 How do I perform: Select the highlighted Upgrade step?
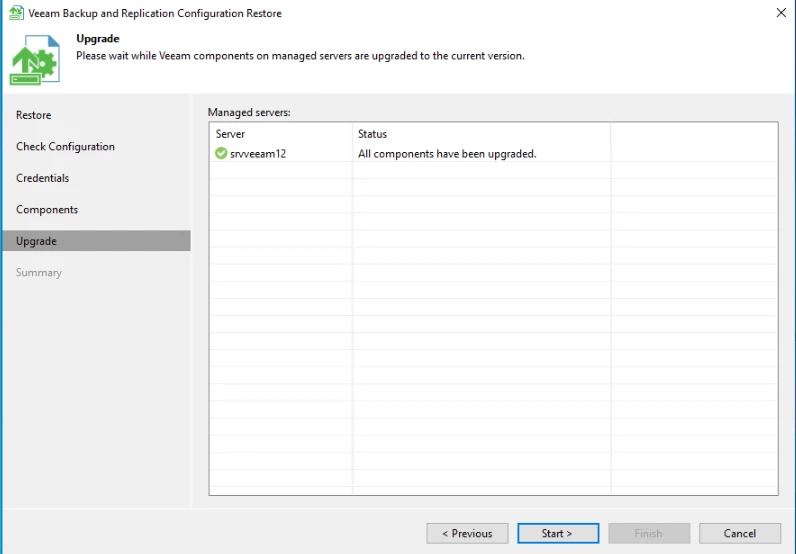point(96,241)
